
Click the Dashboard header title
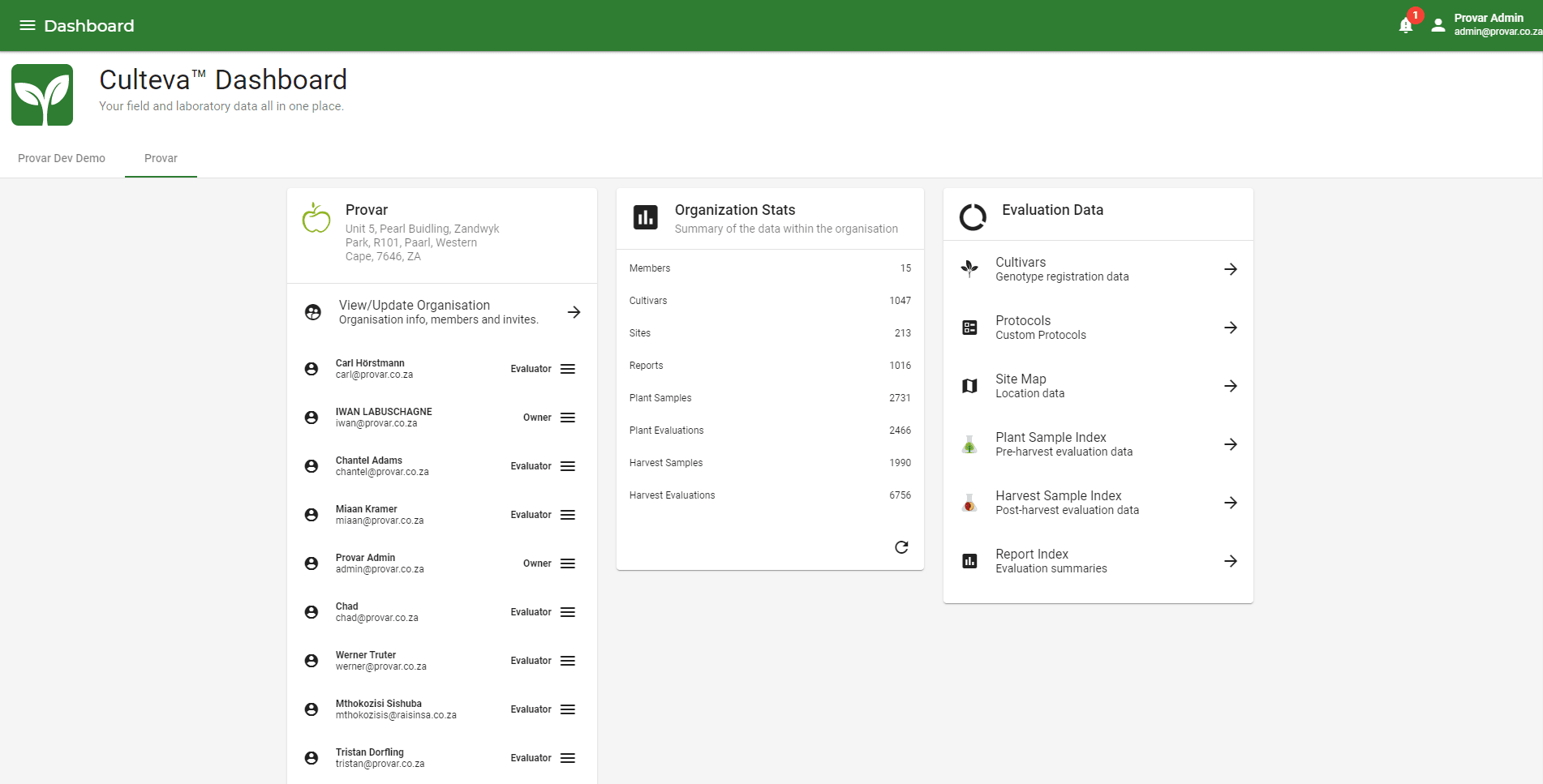coord(89,26)
